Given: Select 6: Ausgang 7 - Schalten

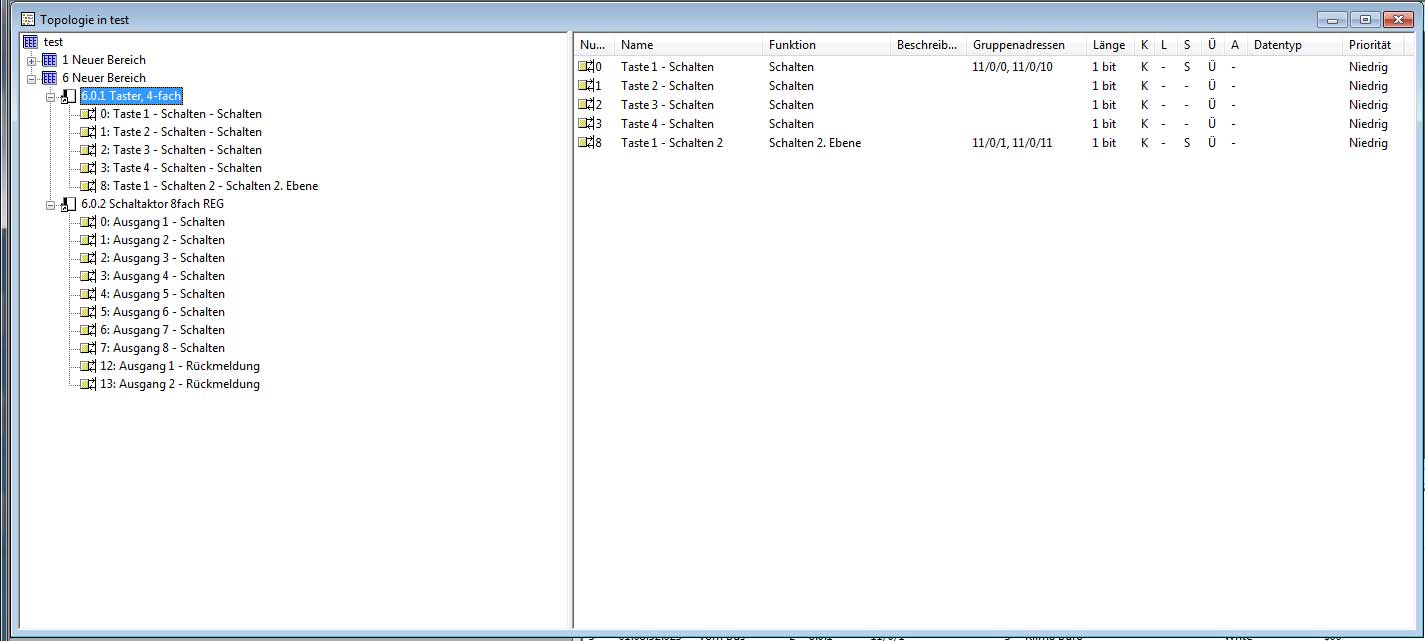Looking at the screenshot, I should [162, 330].
